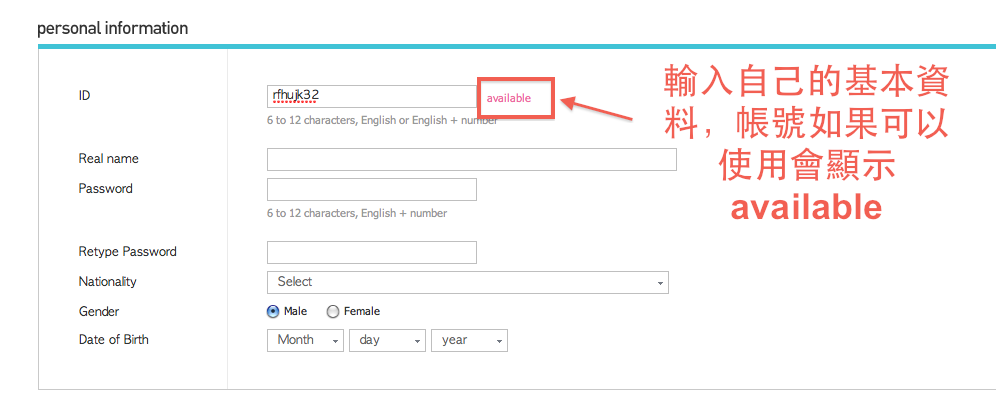
Task: Click the Real name input field
Action: click(x=471, y=159)
